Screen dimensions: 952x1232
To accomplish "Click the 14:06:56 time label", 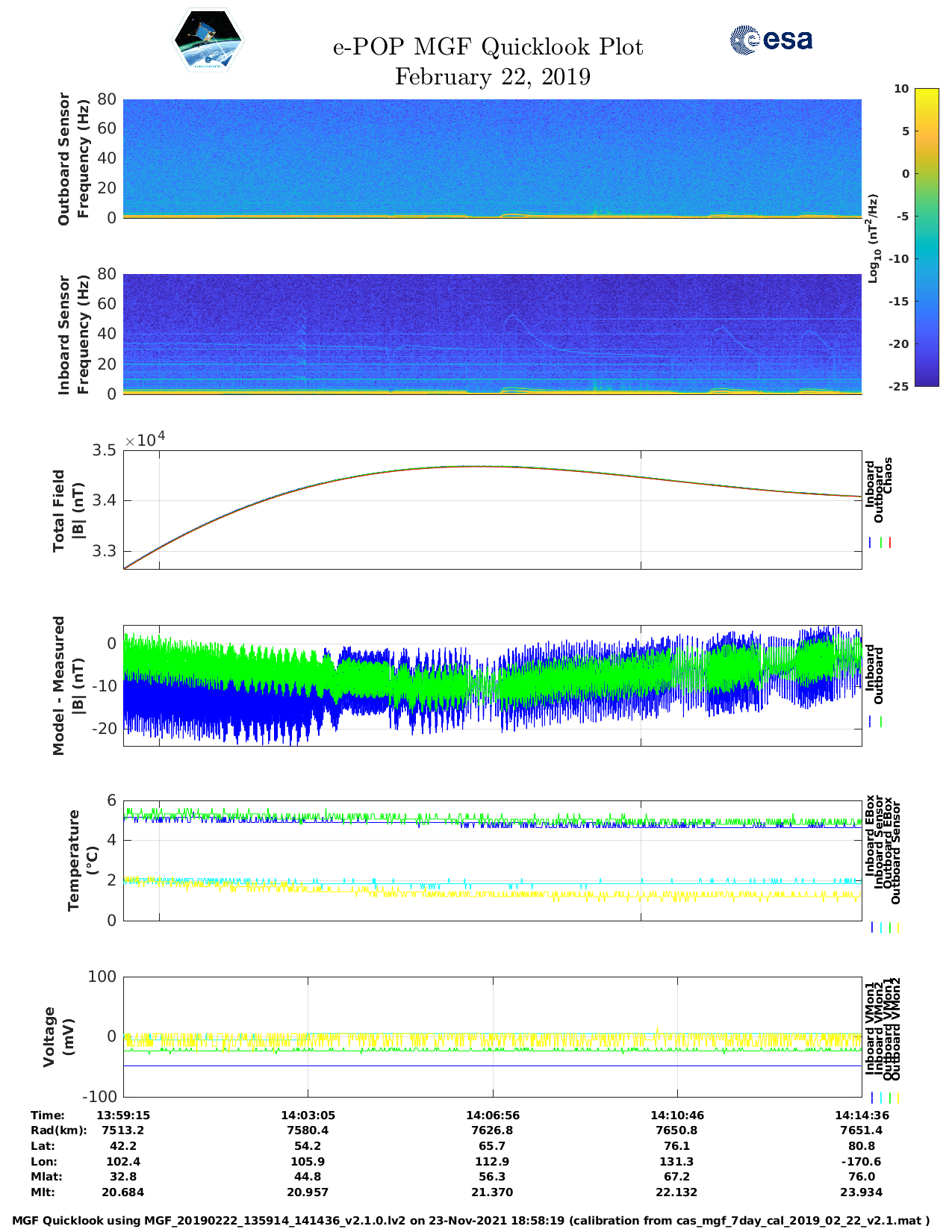I will [492, 1115].
